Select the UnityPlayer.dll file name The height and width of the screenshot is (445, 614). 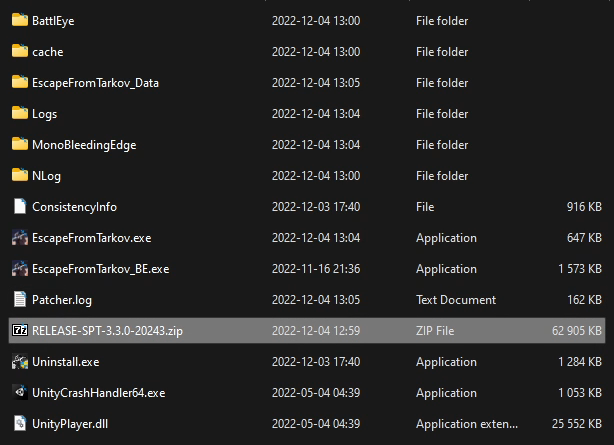click(x=70, y=424)
